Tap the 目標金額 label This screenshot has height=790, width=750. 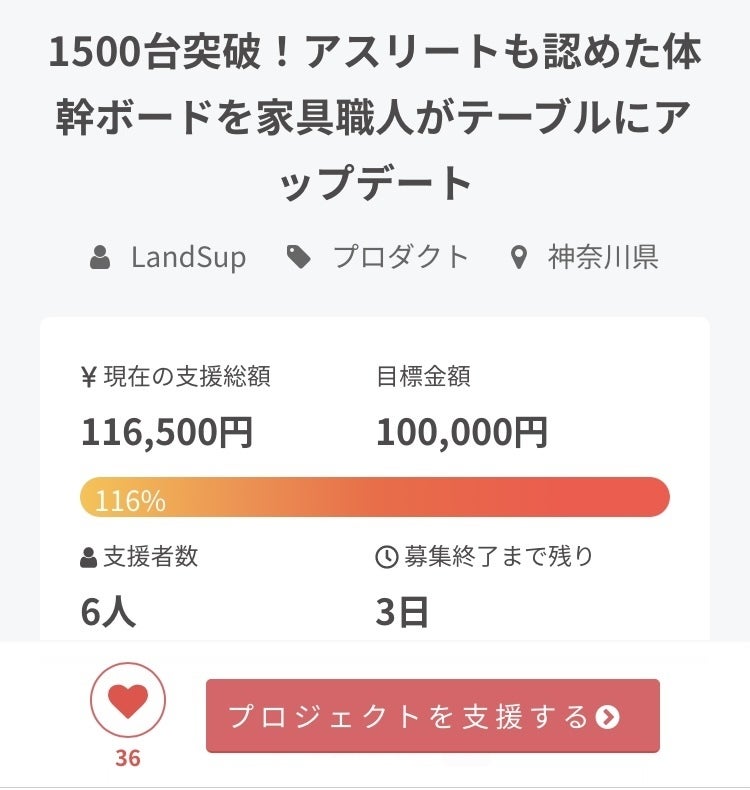coord(423,377)
